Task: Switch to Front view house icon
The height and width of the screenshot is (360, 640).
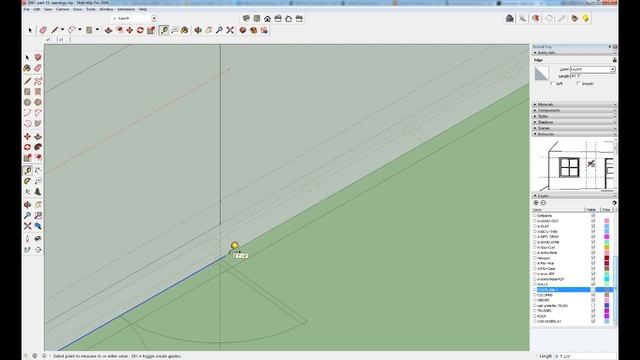Action: click(267, 18)
